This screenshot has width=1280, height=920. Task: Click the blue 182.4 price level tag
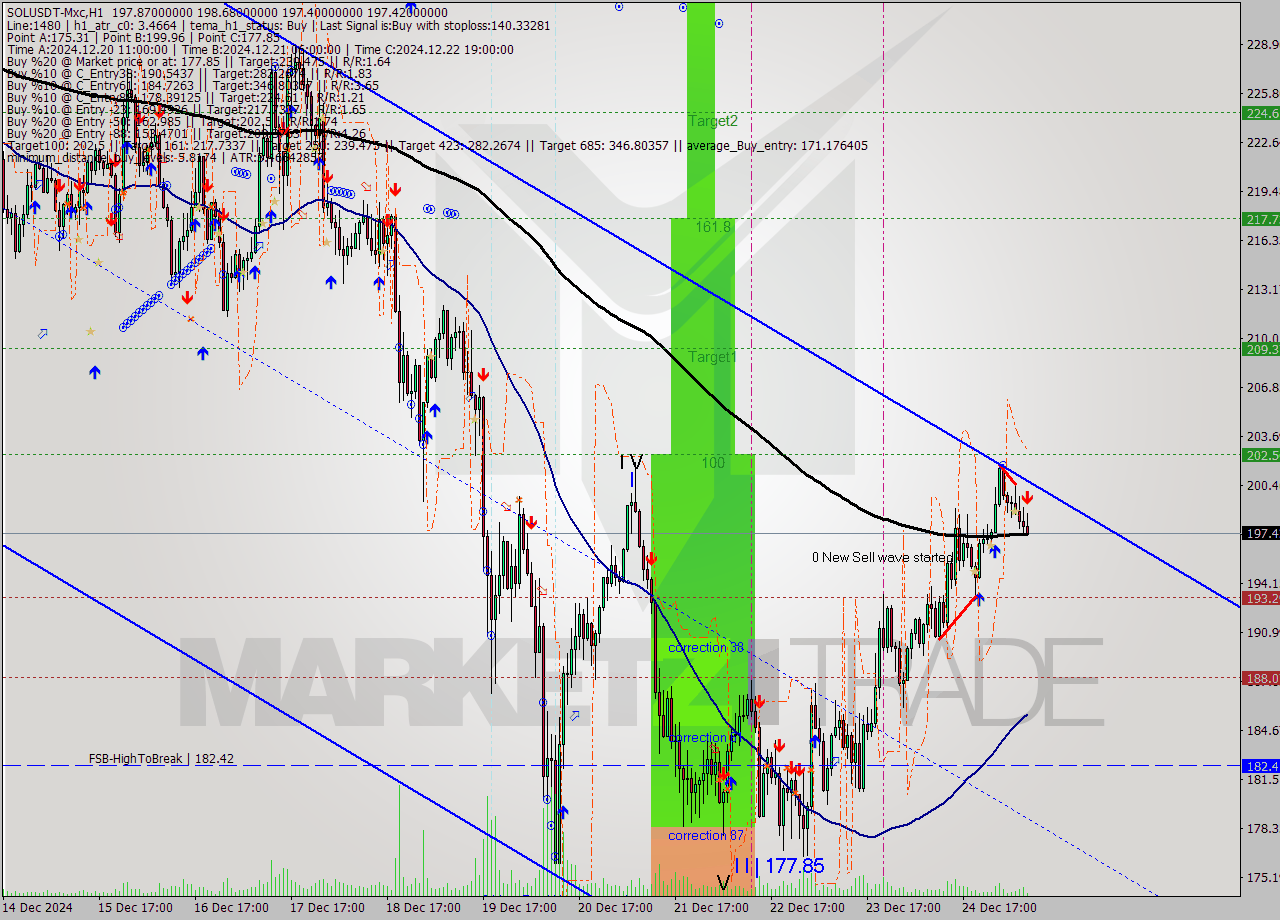coord(1260,766)
